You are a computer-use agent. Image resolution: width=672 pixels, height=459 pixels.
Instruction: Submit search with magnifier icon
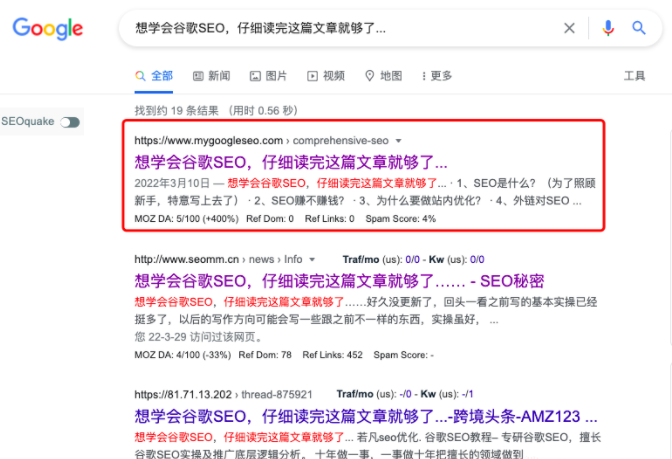pyautogui.click(x=639, y=28)
